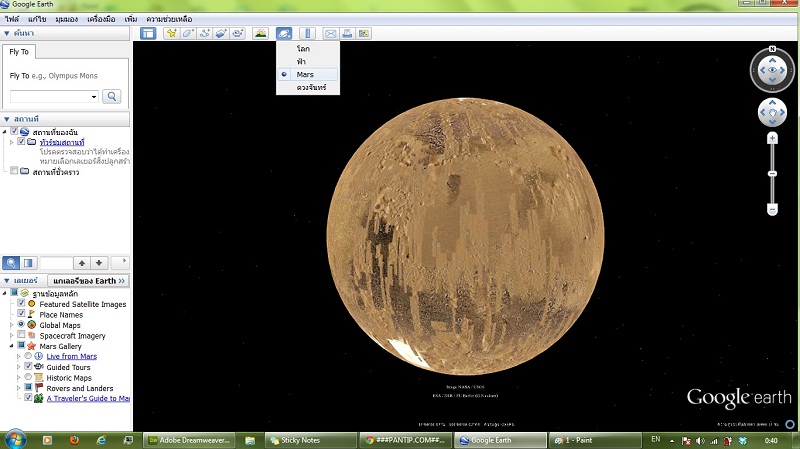Collapse the เลเยอร์ layers panel

7,281
